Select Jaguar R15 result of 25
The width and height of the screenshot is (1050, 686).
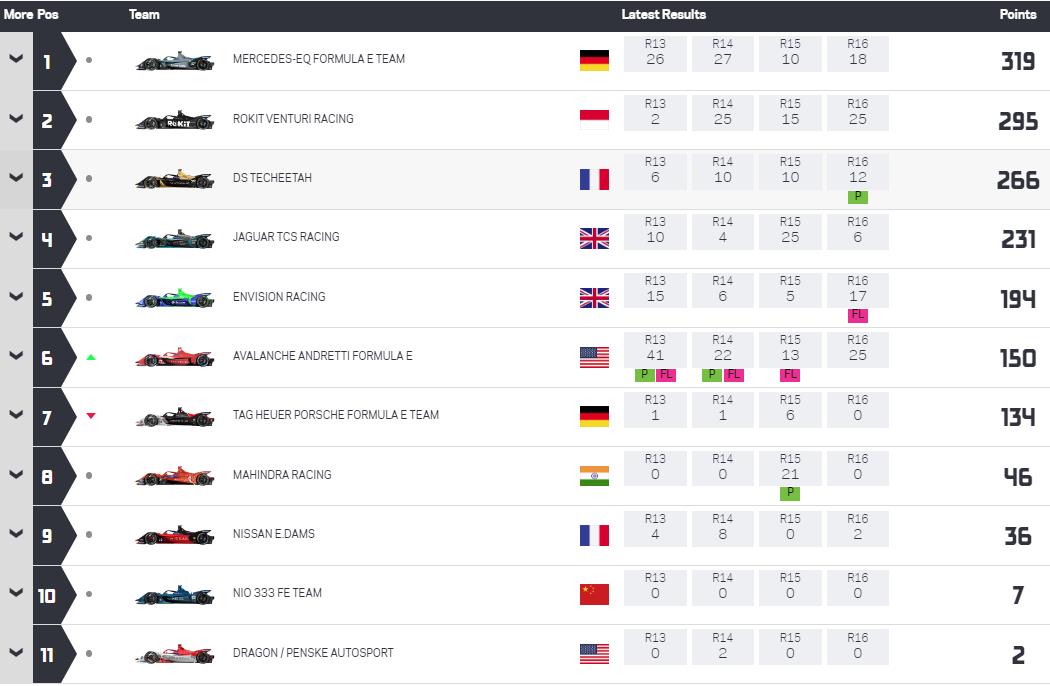790,231
